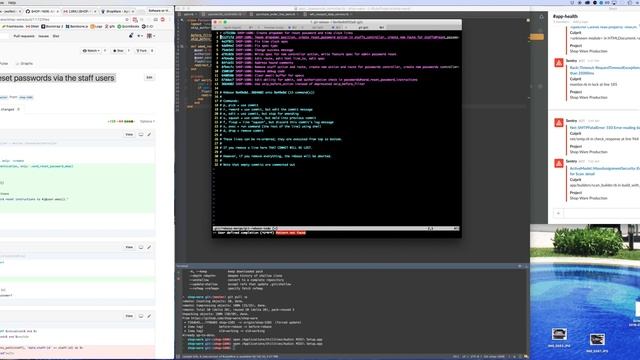Click the desktop icon on the third changed file
This screenshot has height=360, width=640.
click(x=141, y=316)
